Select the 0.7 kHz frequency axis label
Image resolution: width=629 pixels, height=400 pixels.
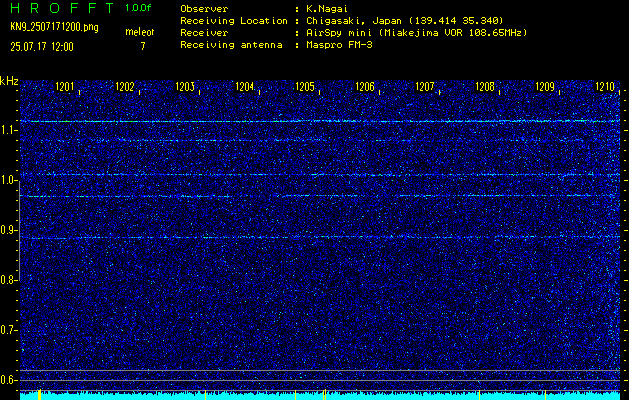click(x=8, y=330)
